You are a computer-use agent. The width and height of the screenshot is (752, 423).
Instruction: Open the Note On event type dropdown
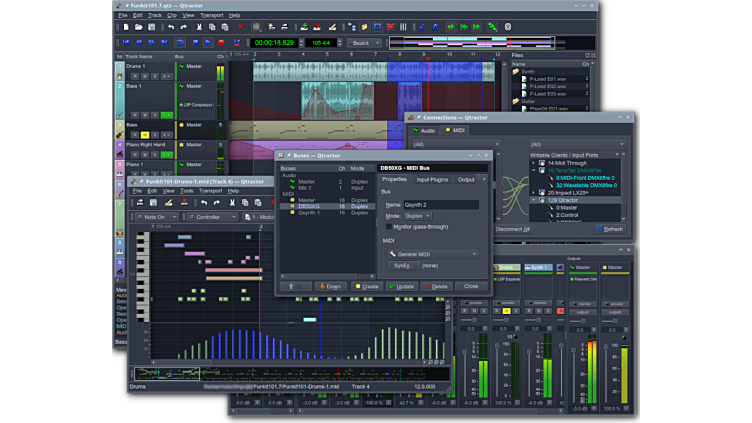(x=158, y=217)
